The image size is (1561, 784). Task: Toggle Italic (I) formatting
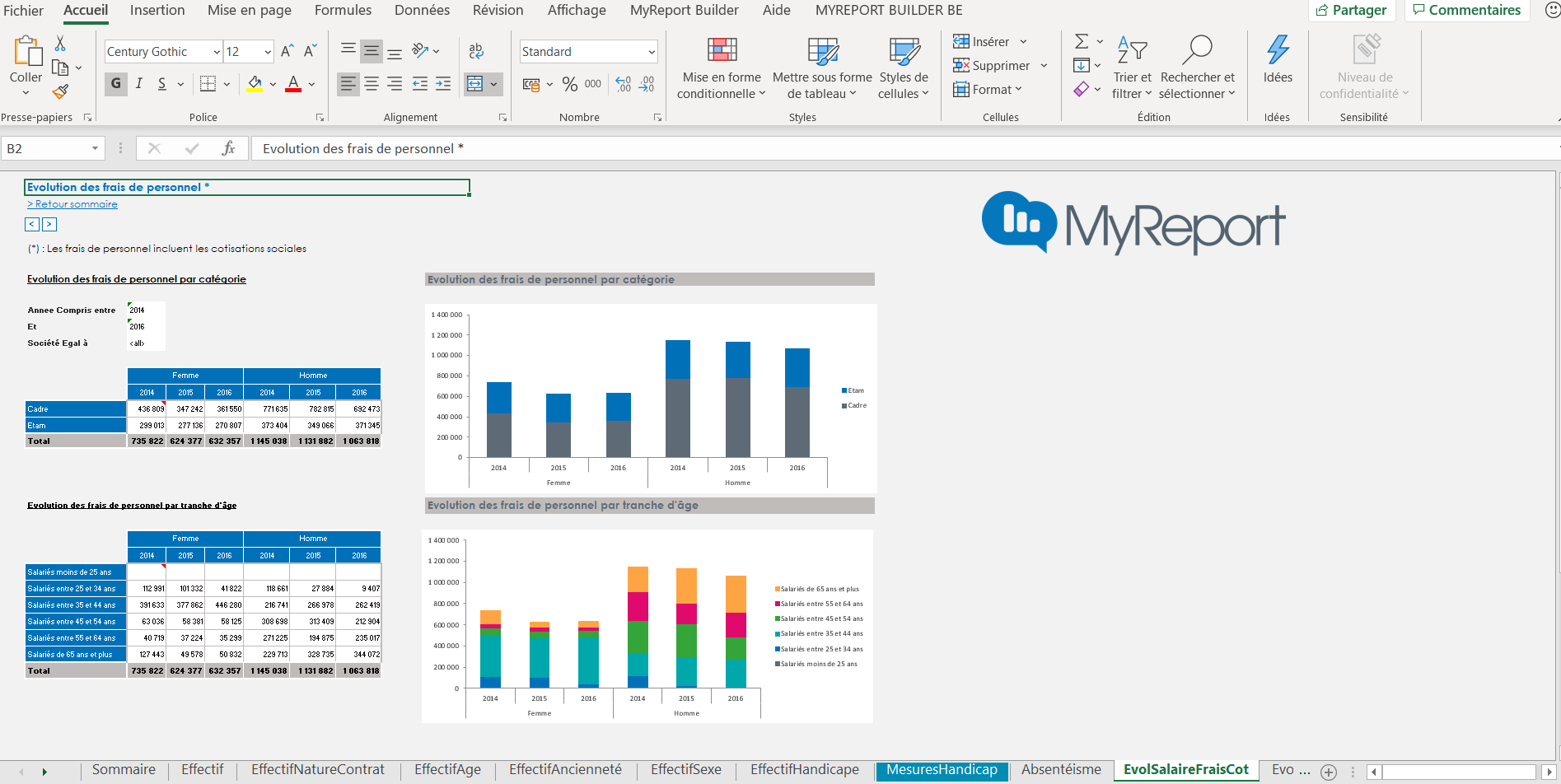(x=139, y=83)
